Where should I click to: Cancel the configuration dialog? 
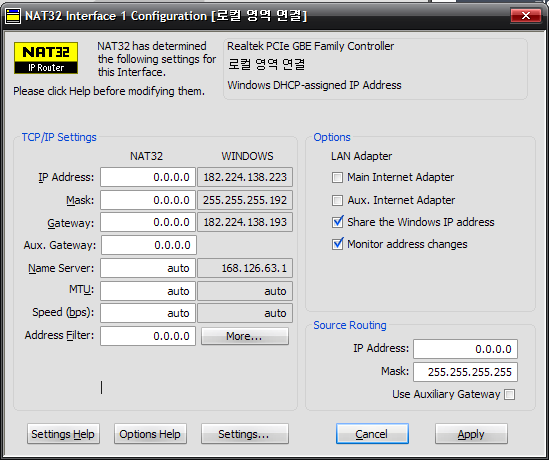coord(372,434)
